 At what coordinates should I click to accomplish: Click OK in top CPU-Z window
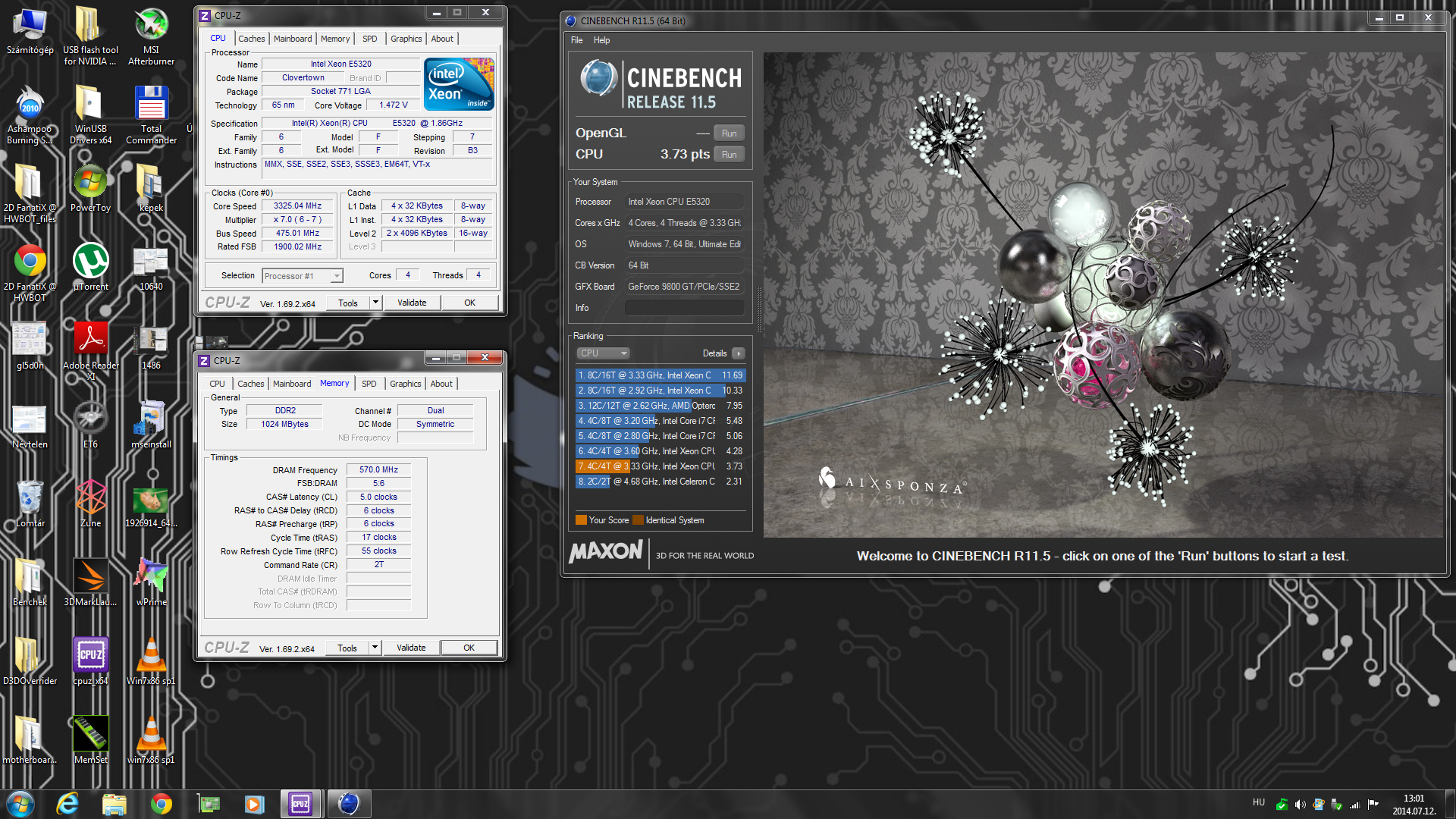point(469,303)
